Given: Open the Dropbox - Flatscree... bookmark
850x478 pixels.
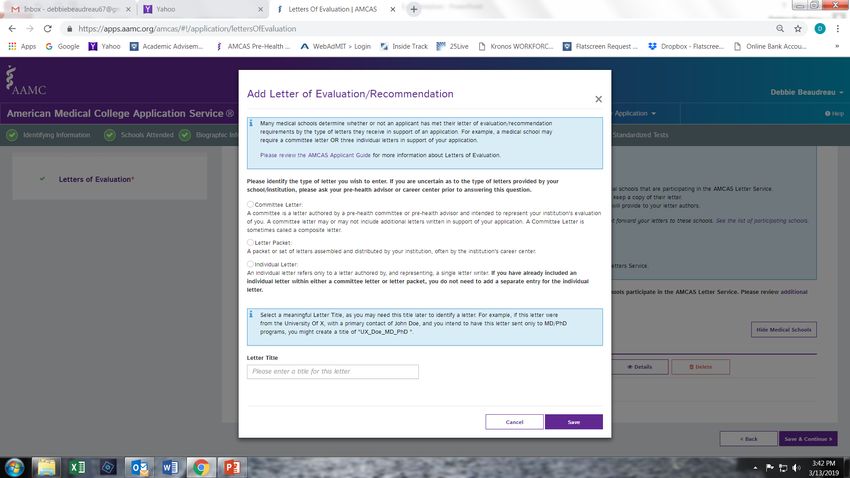Looking at the screenshot, I should pos(686,47).
